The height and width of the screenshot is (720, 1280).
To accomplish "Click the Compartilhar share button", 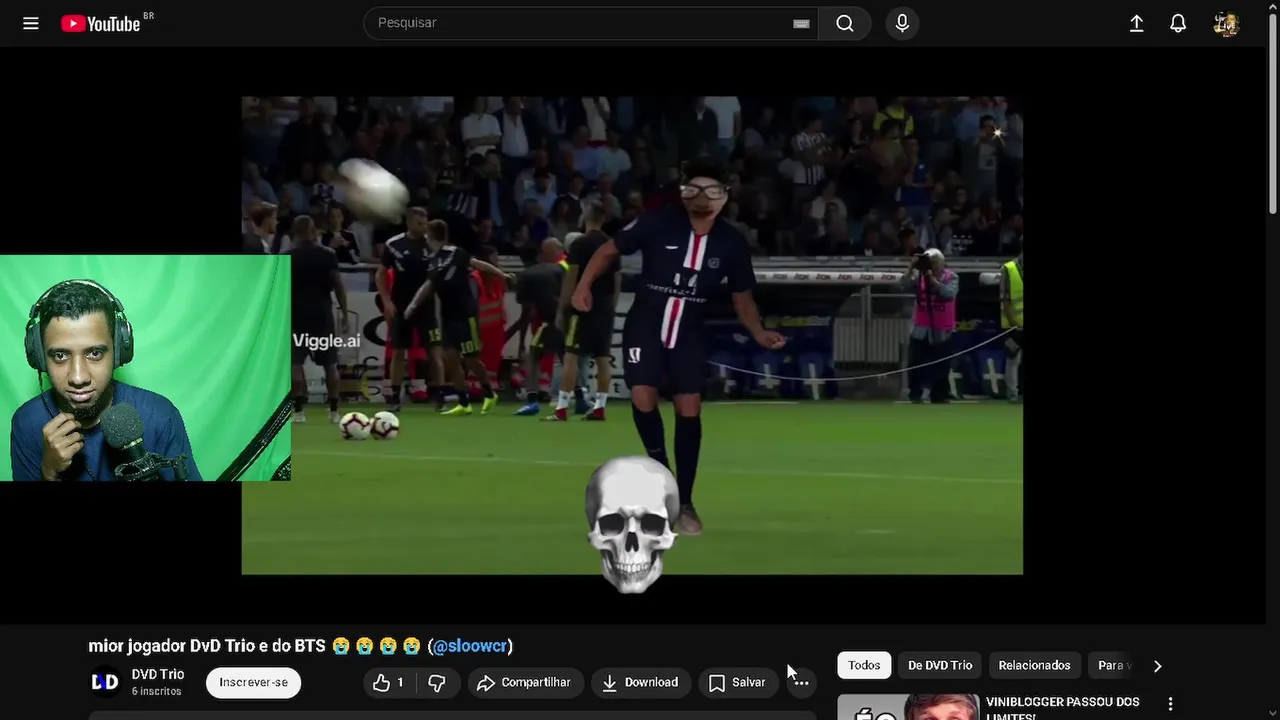I will click(524, 682).
